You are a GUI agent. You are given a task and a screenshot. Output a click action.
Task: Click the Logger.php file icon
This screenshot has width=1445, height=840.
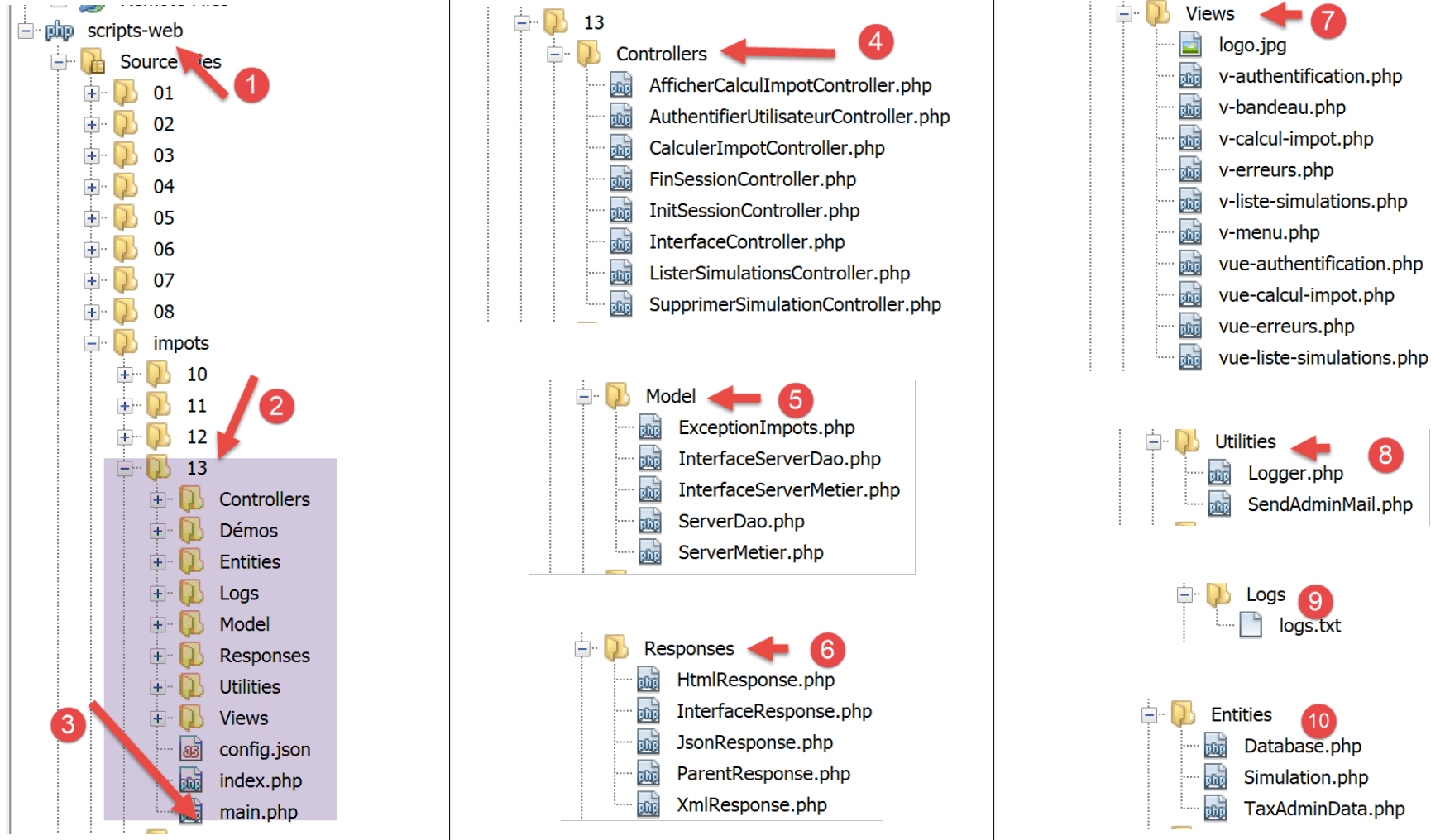[1219, 473]
